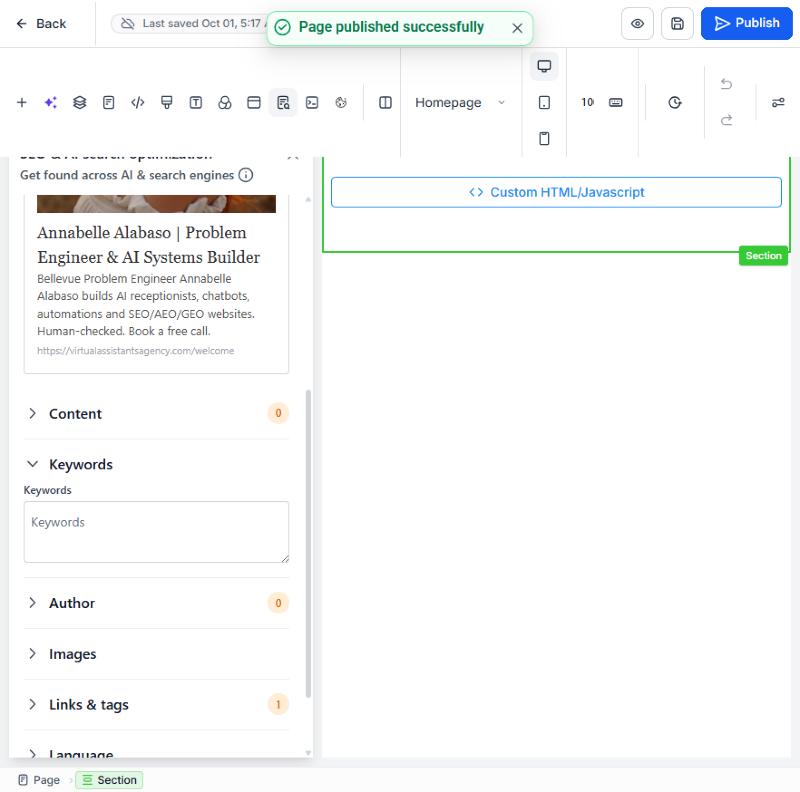Toggle the split column layout icon

point(386,103)
